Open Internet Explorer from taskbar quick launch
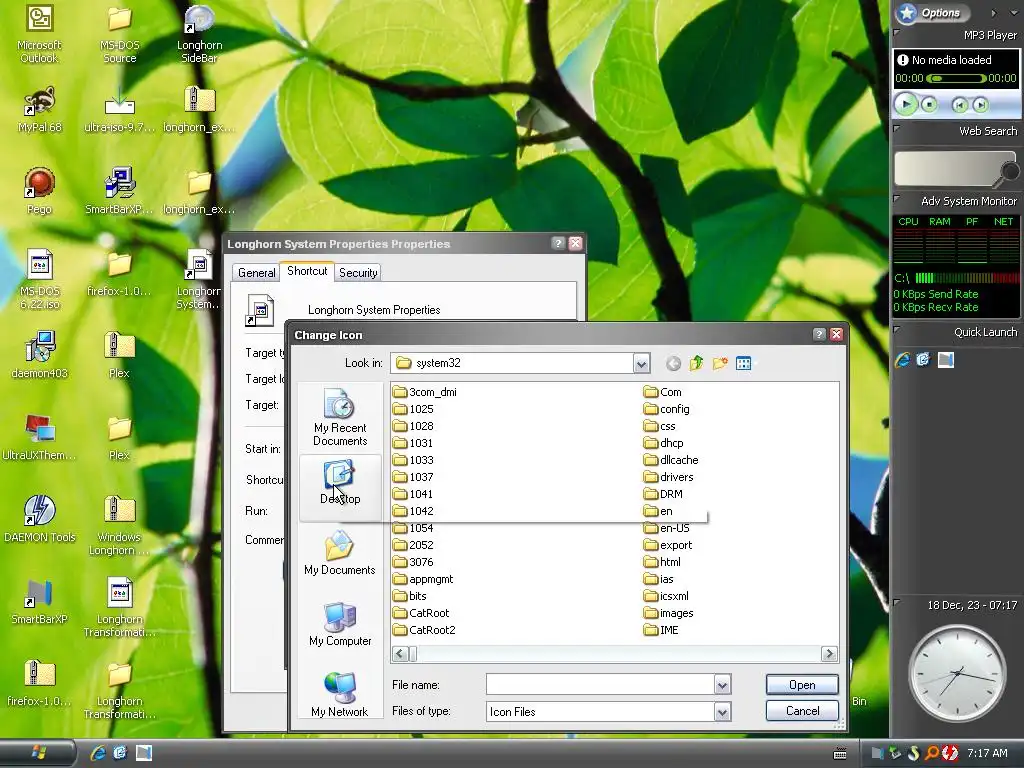 point(98,753)
